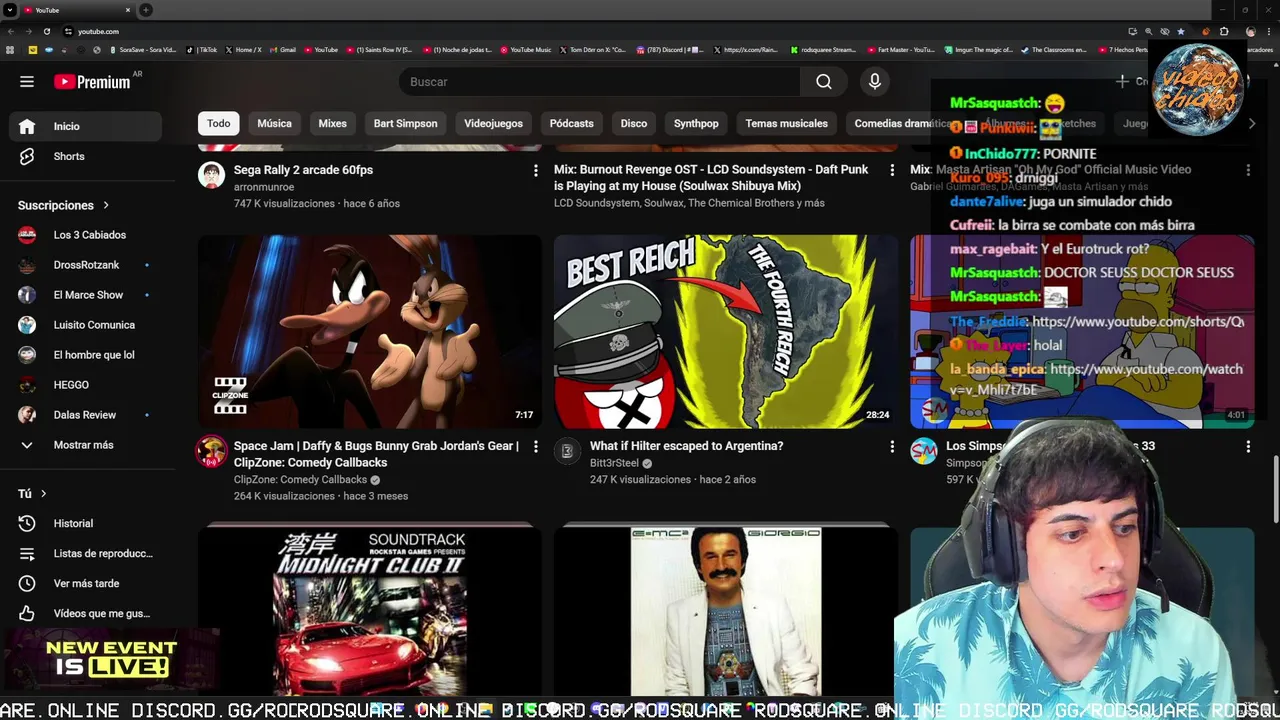Screen dimensions: 1280x720
Task: Open TikTok bookmark in bookmarks bar
Action: [x=202, y=49]
